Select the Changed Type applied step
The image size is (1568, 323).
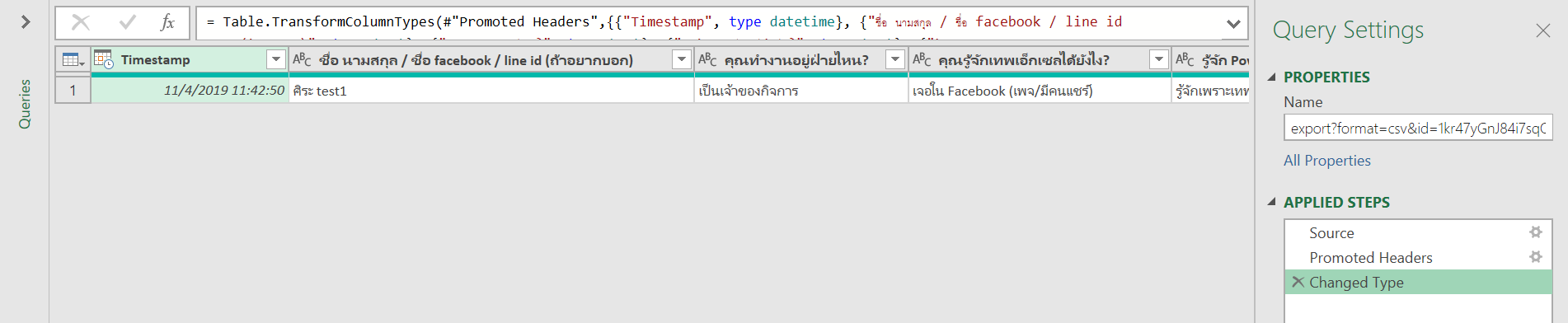pyautogui.click(x=1418, y=283)
